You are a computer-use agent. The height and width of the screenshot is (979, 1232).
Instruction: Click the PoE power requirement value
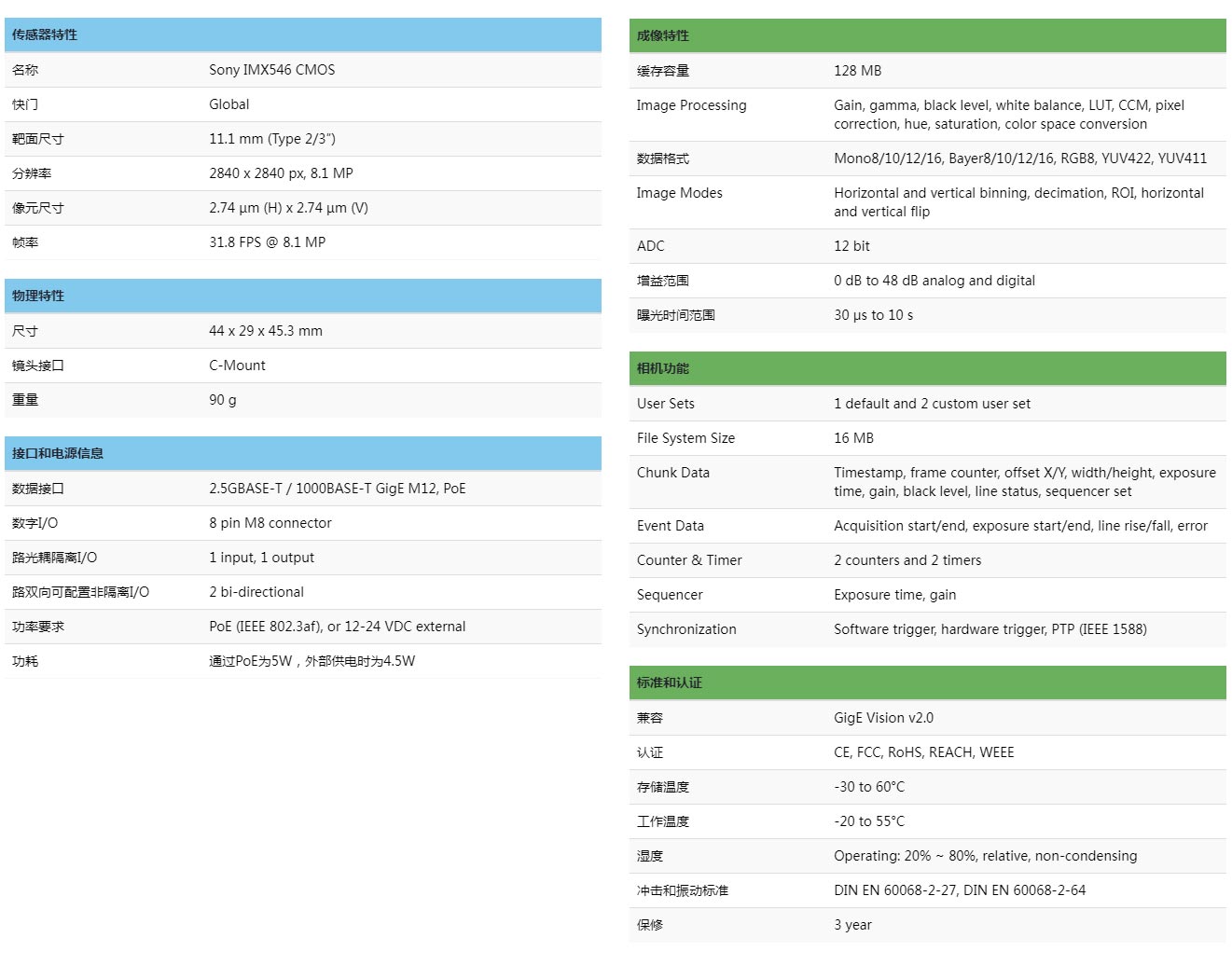pos(337,627)
